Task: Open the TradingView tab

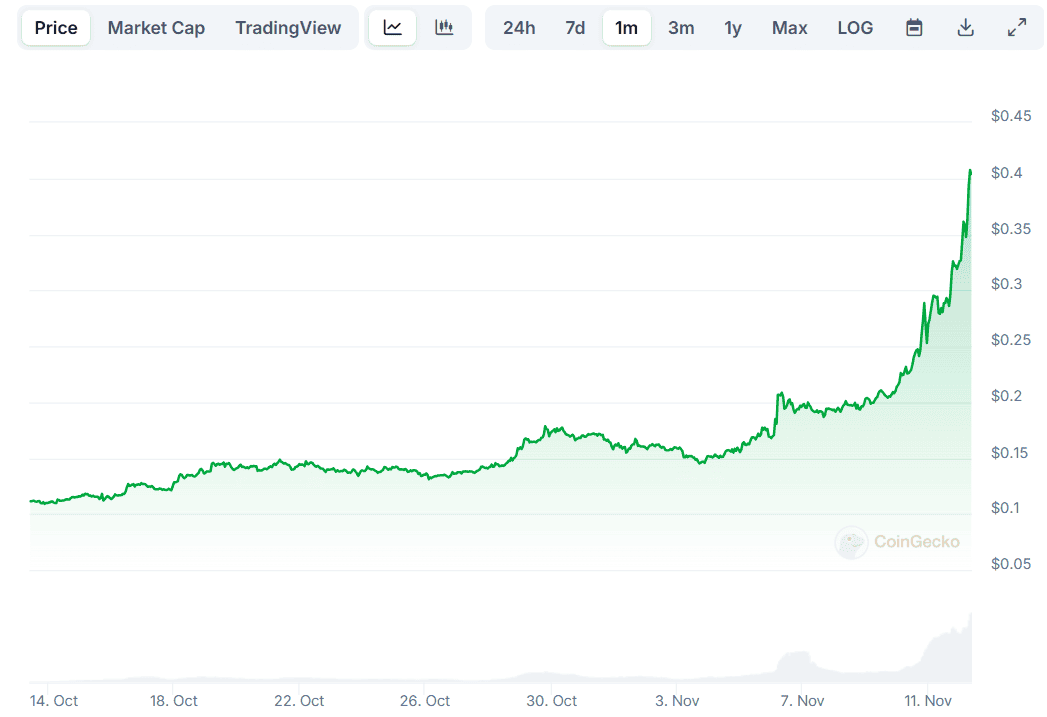Action: click(288, 28)
